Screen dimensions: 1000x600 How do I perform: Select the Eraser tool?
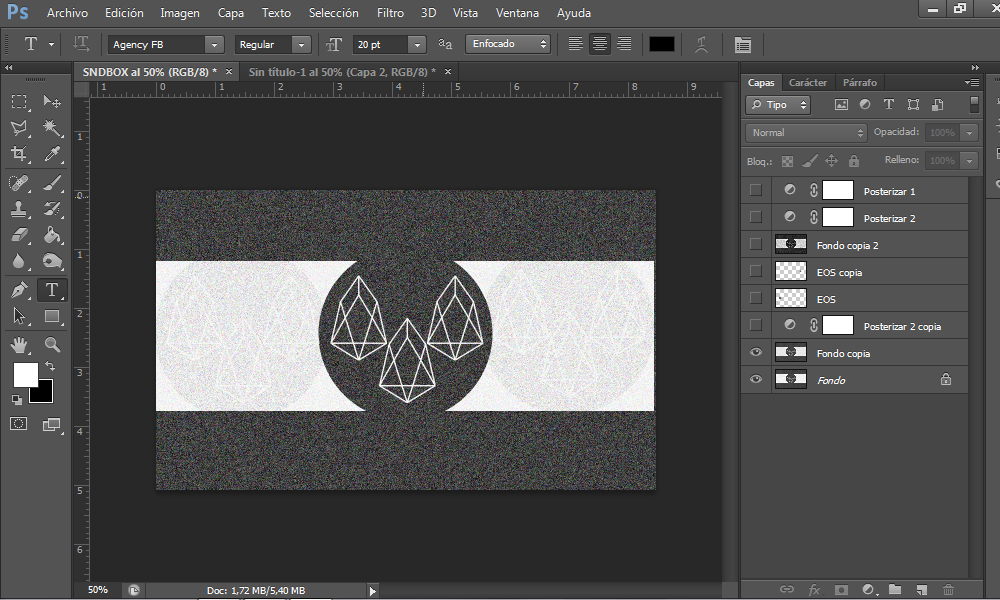tap(19, 235)
